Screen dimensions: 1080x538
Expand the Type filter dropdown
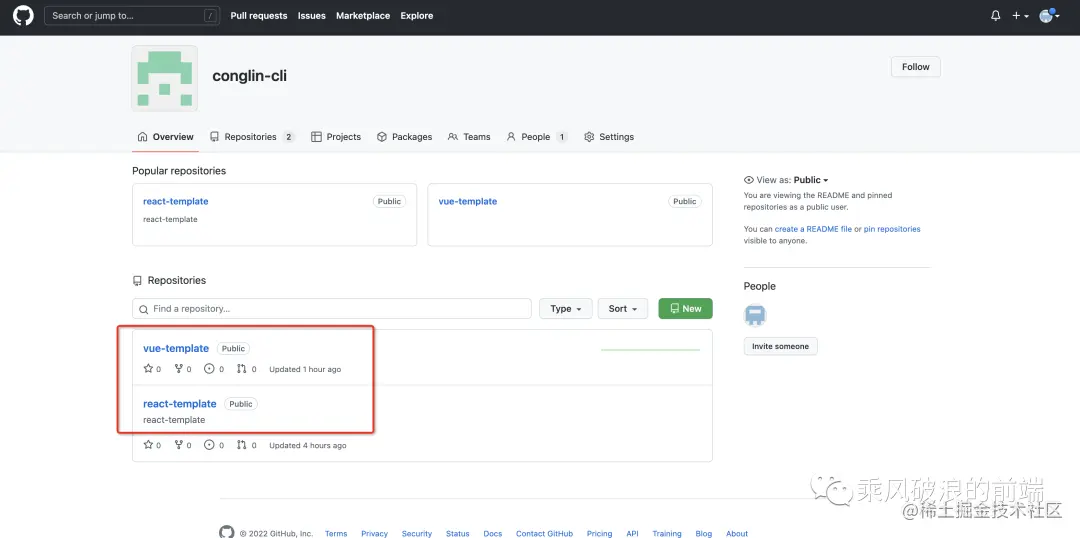click(565, 309)
